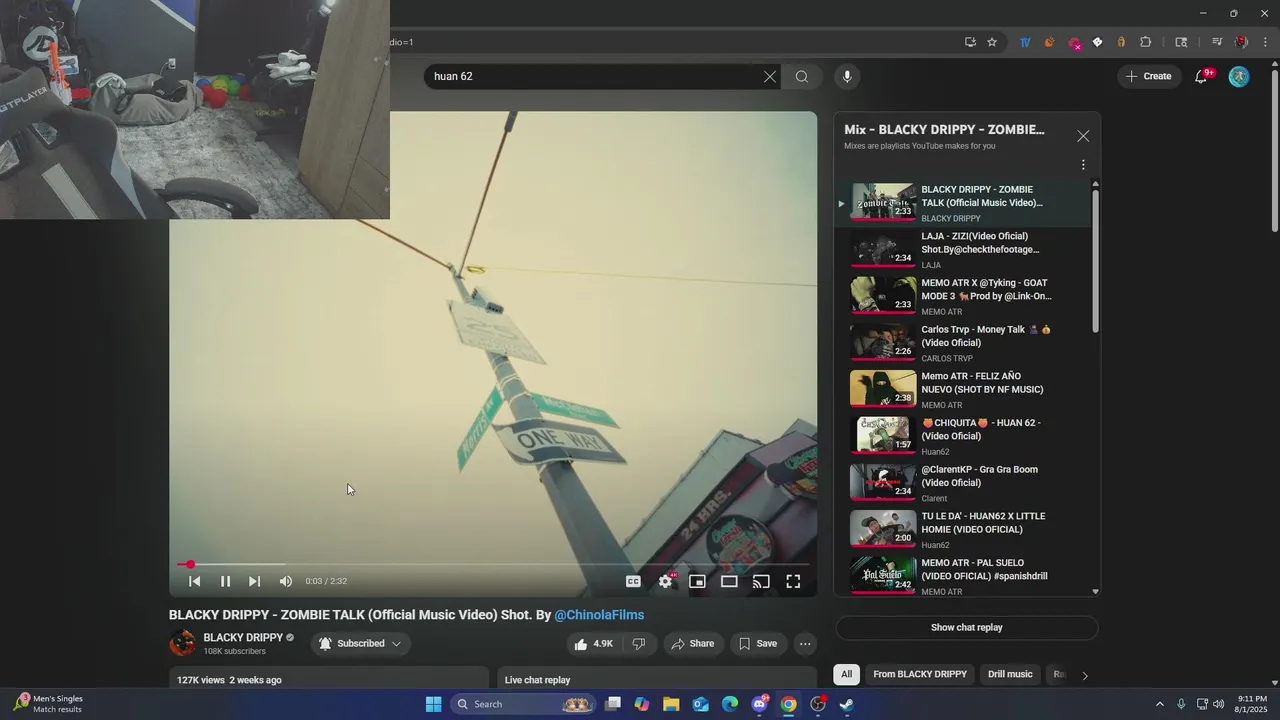1280x720 pixels.
Task: Play ClarentKP - Gra Gra Boom video
Action: (x=965, y=483)
